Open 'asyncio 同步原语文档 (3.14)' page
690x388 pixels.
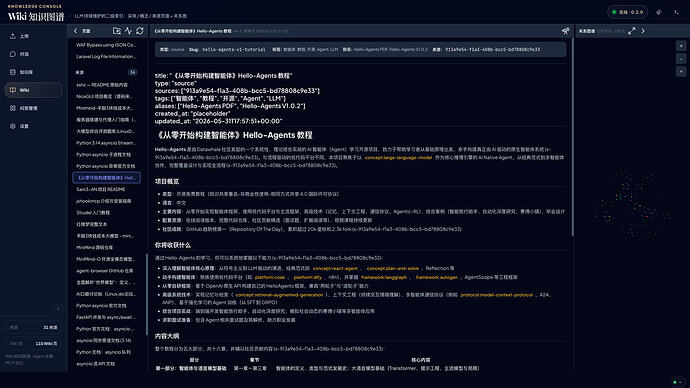click(106, 340)
